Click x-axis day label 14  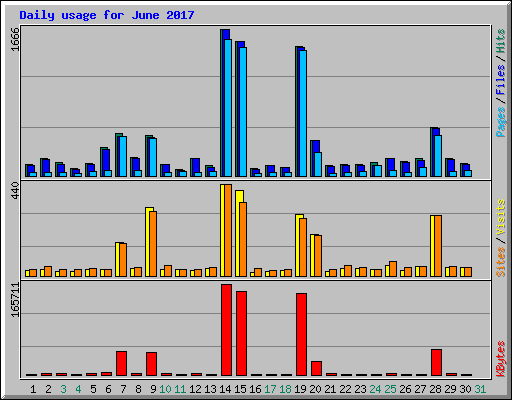point(225,389)
